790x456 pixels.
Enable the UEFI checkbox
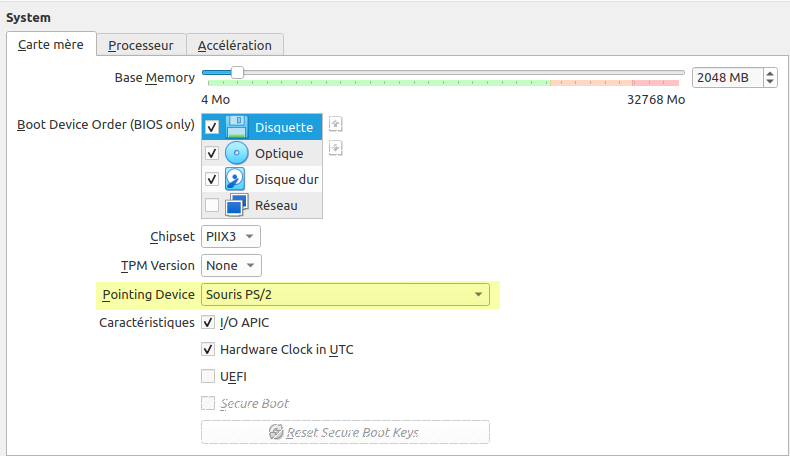point(208,377)
